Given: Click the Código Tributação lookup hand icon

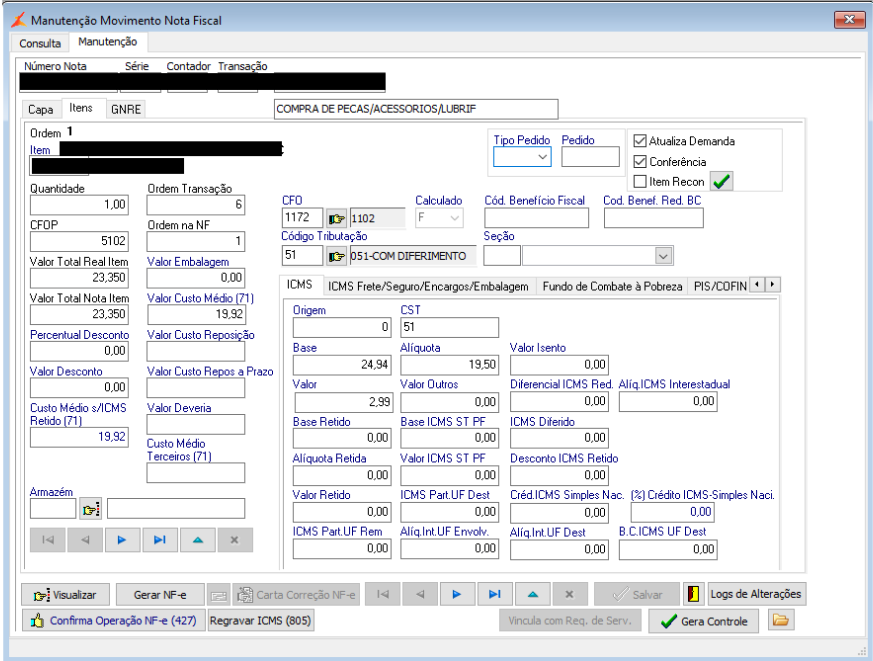Looking at the screenshot, I should pos(336,256).
